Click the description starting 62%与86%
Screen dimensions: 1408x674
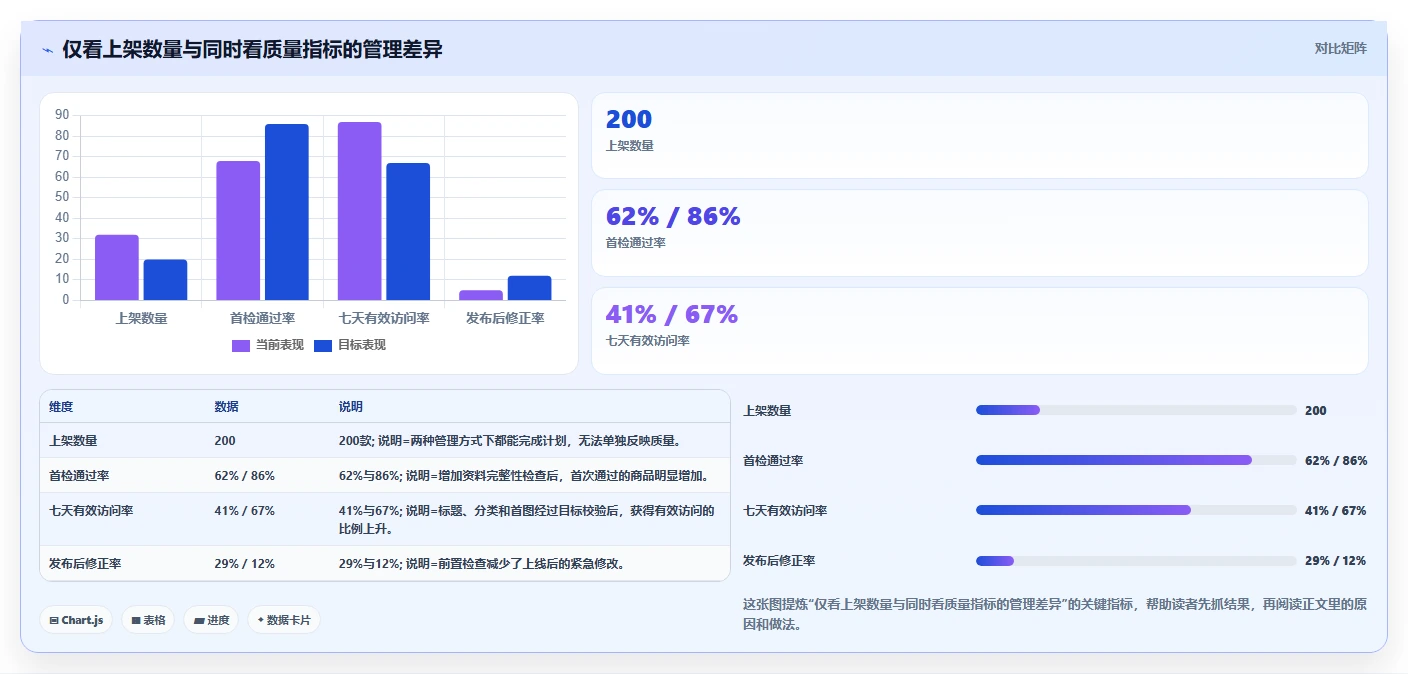523,475
